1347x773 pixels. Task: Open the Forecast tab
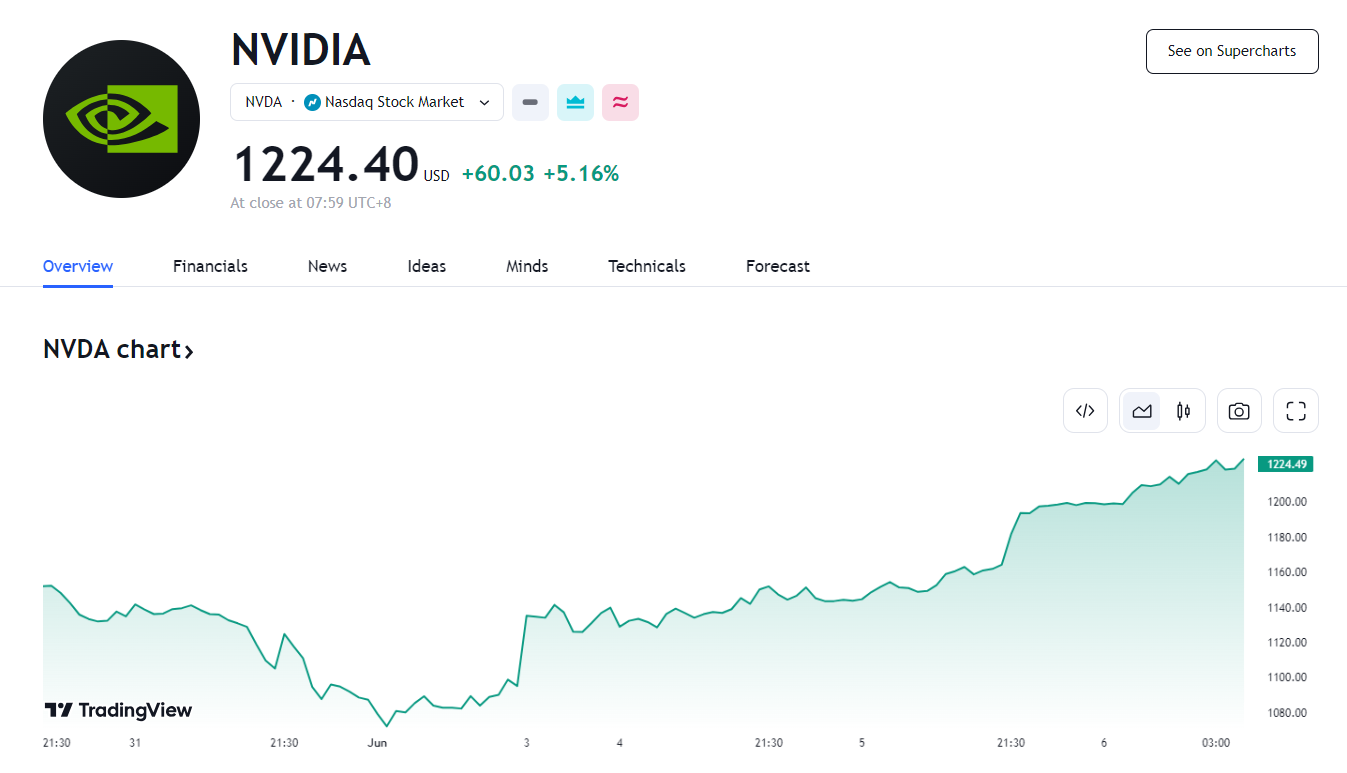click(777, 266)
